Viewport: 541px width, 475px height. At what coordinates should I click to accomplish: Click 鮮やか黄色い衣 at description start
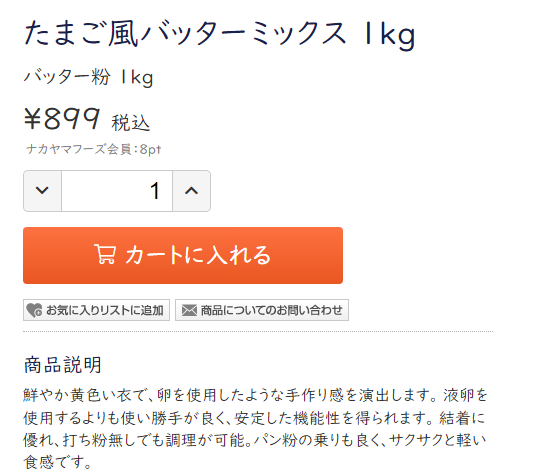pos(77,395)
